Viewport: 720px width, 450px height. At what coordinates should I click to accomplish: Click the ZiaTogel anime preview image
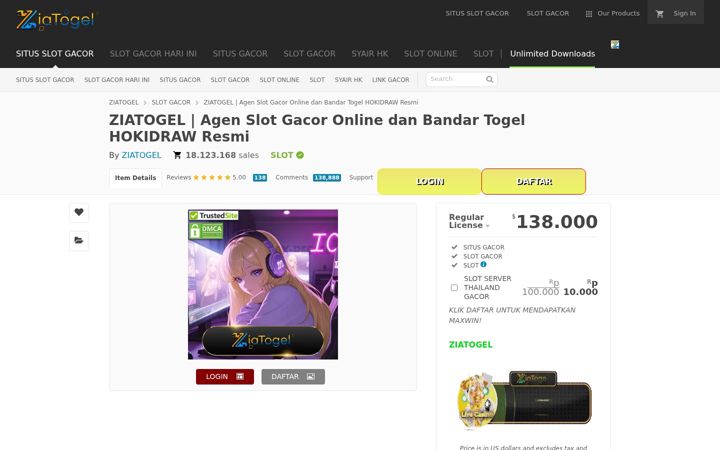coord(263,284)
